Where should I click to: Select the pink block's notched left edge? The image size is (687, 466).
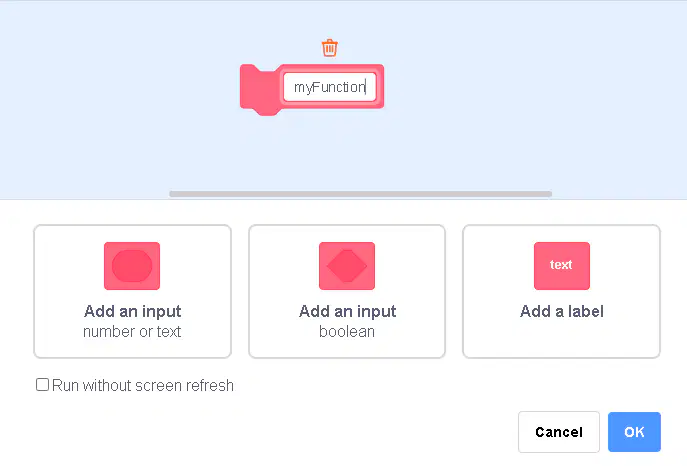[259, 90]
